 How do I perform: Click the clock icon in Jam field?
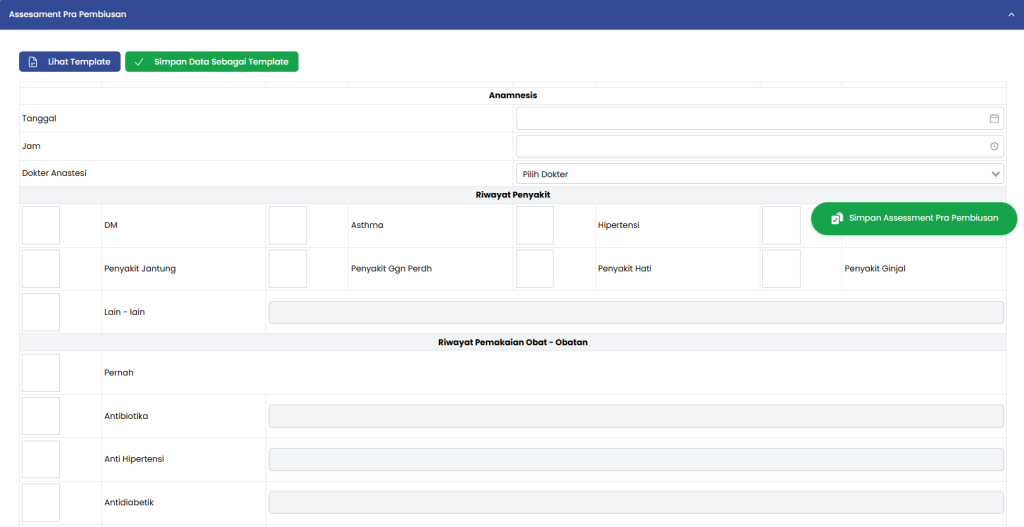[x=994, y=146]
